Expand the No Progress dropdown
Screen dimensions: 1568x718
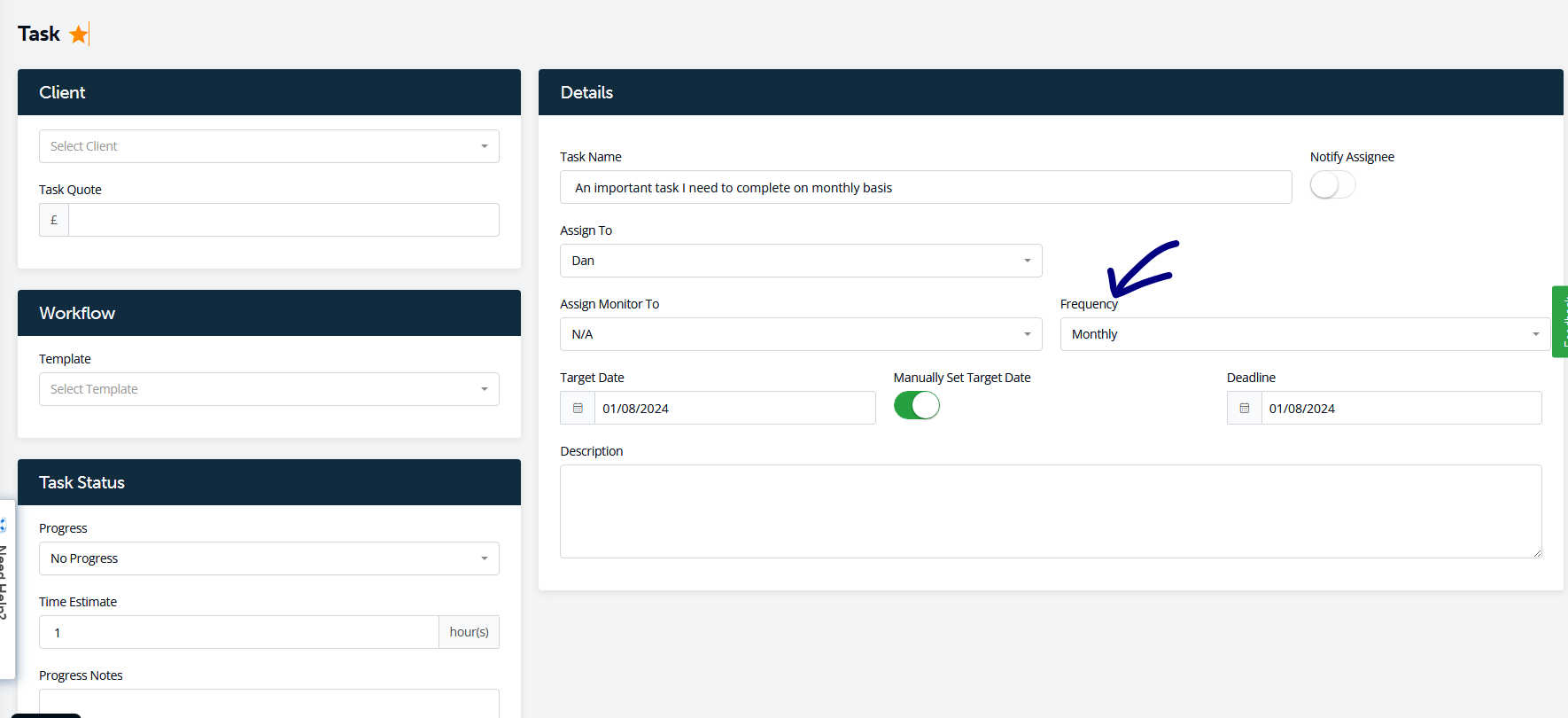point(268,558)
